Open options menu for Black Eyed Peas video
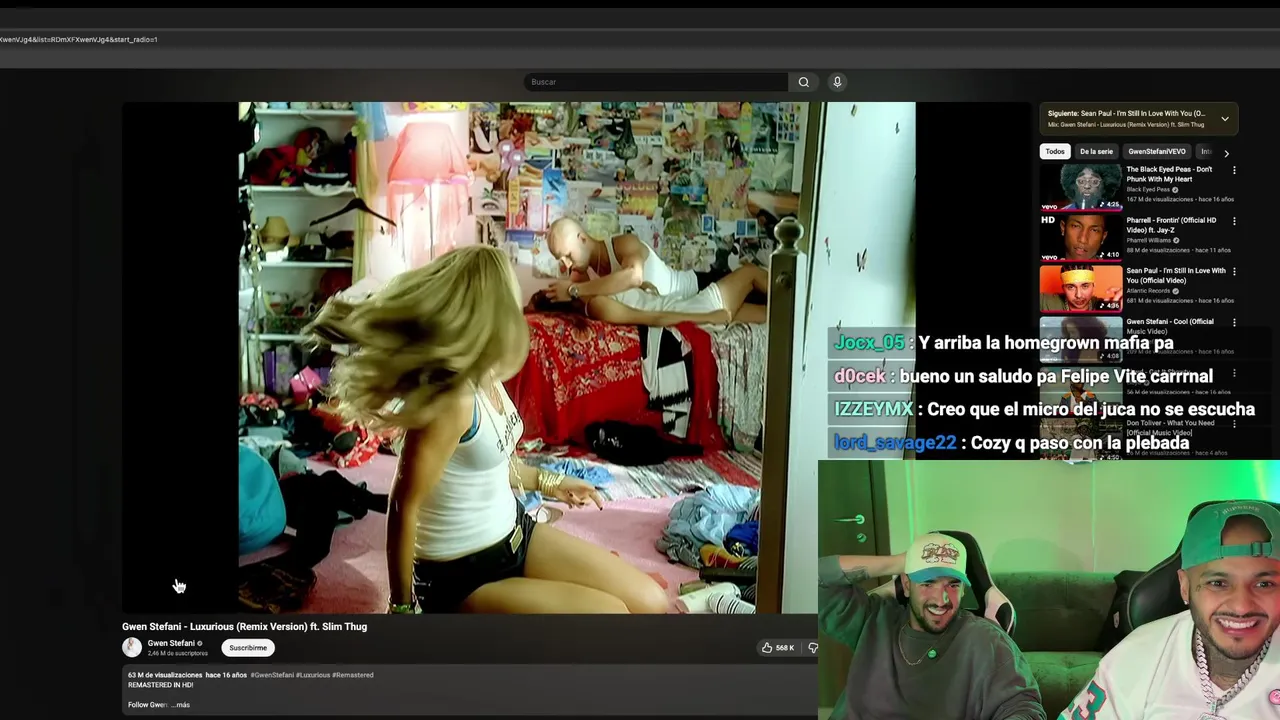 tap(1234, 170)
